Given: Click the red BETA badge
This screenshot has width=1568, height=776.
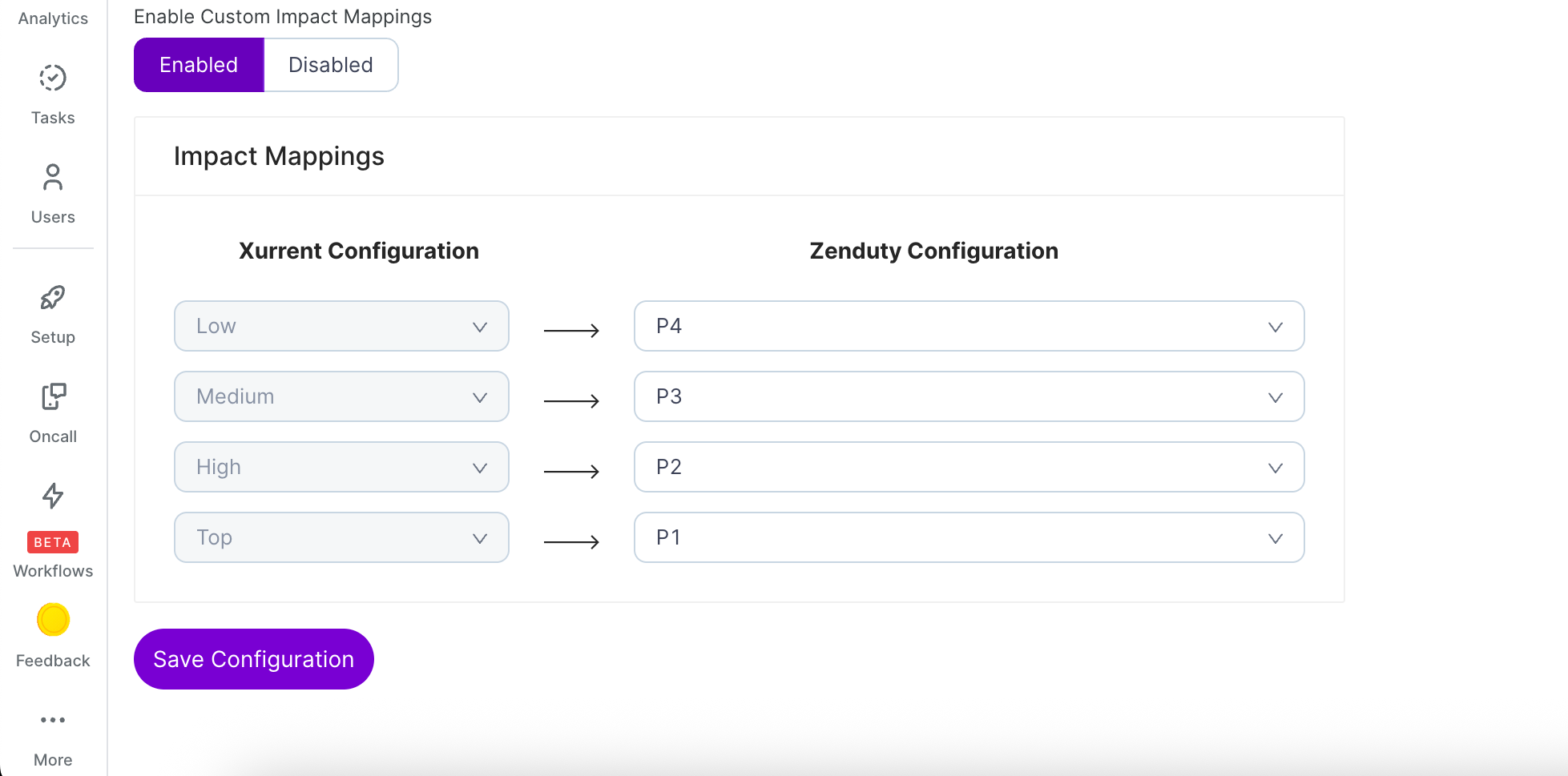Looking at the screenshot, I should pos(53,542).
